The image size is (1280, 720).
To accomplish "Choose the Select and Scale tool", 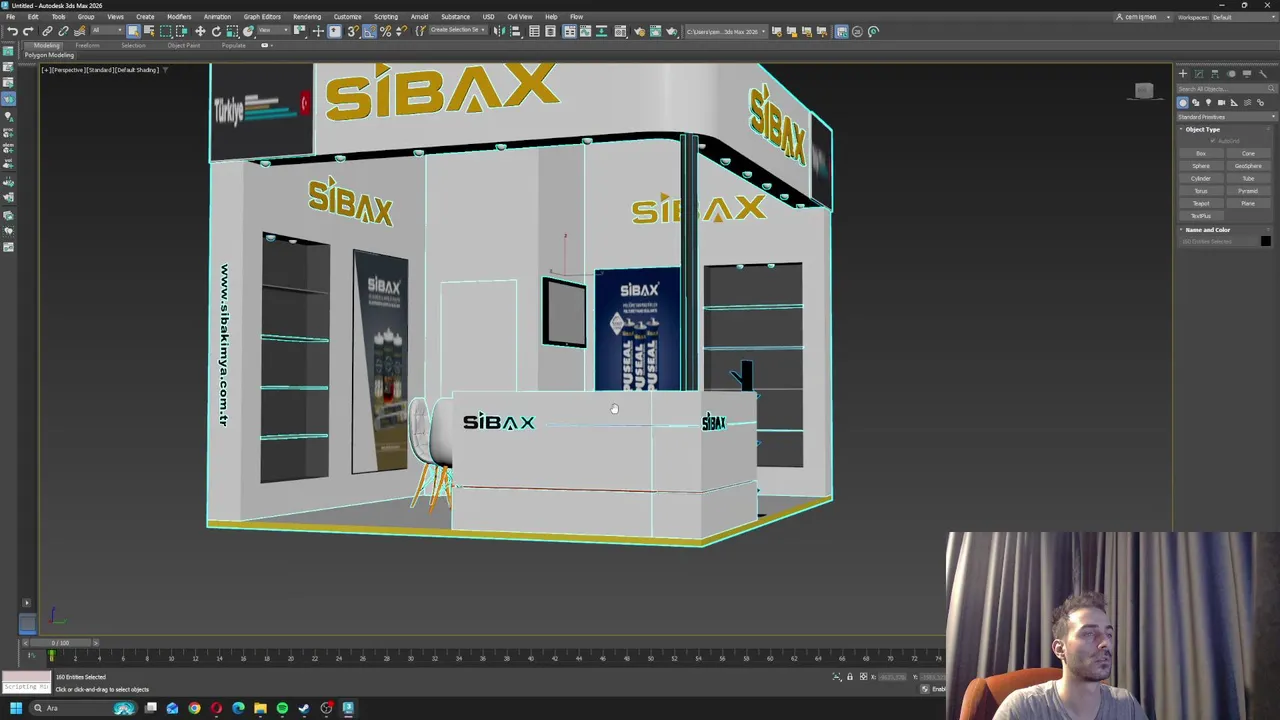I will [x=232, y=32].
